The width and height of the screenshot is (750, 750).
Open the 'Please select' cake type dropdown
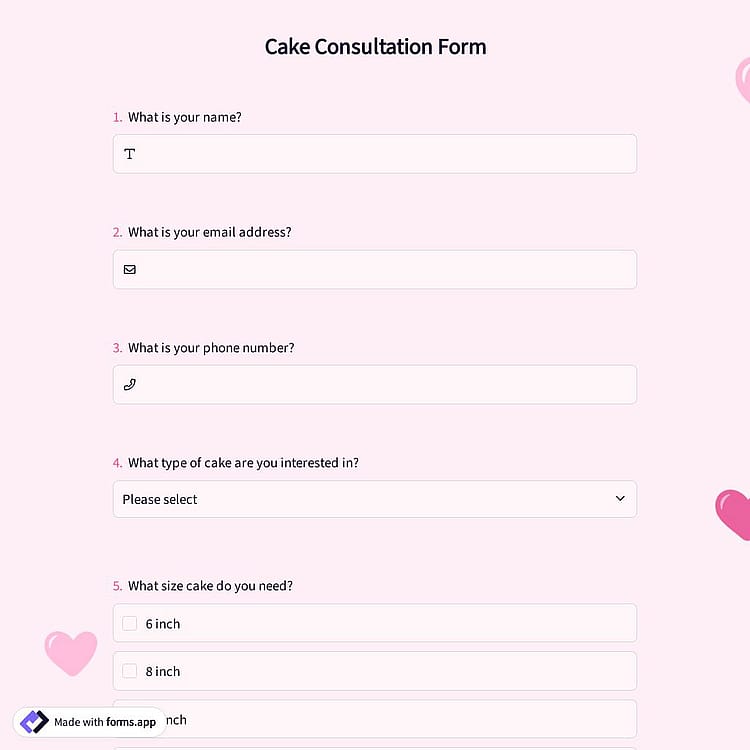375,499
